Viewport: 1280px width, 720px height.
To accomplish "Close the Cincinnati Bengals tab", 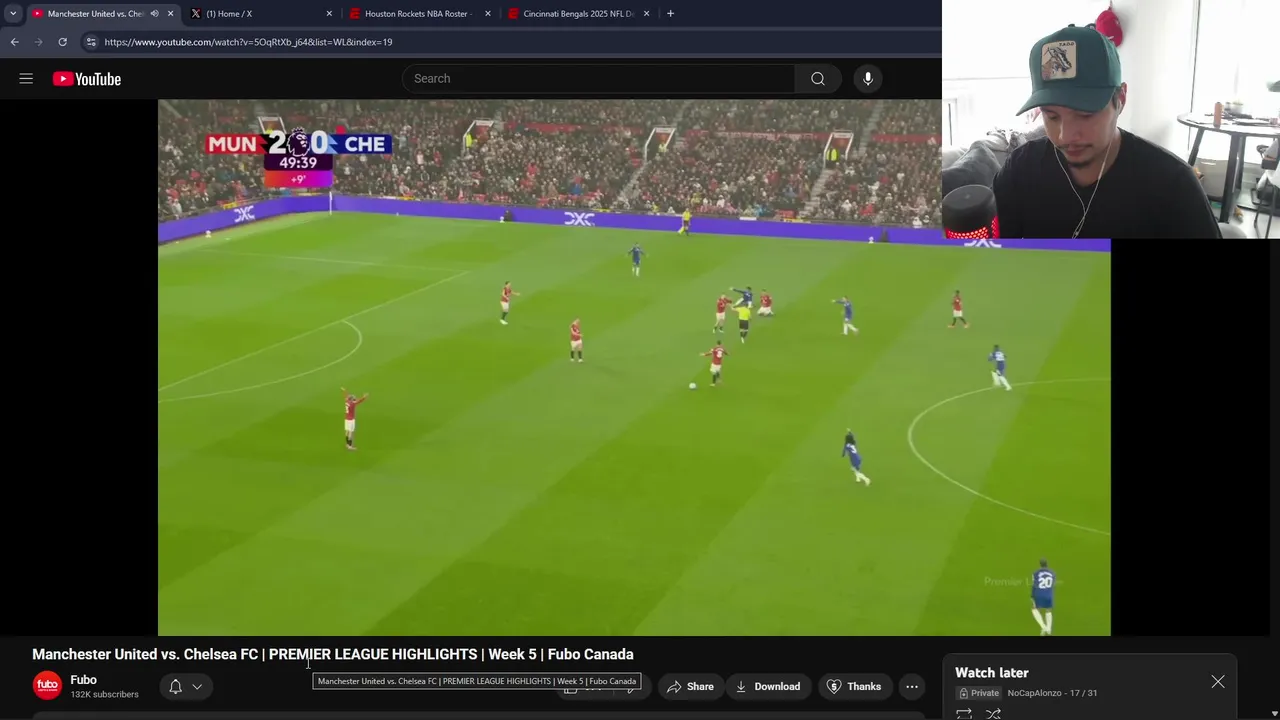I will (646, 14).
